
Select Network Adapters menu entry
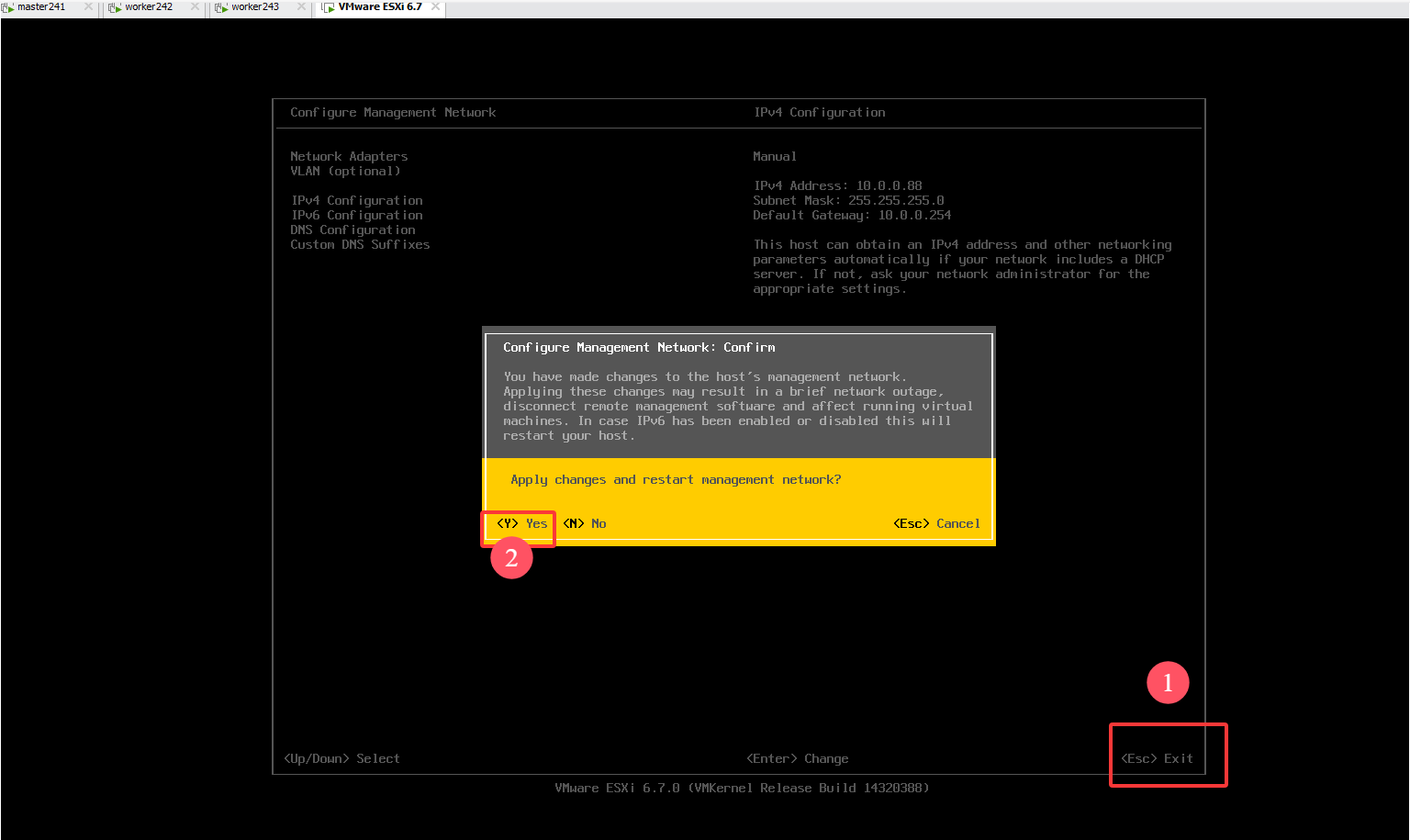coord(349,156)
